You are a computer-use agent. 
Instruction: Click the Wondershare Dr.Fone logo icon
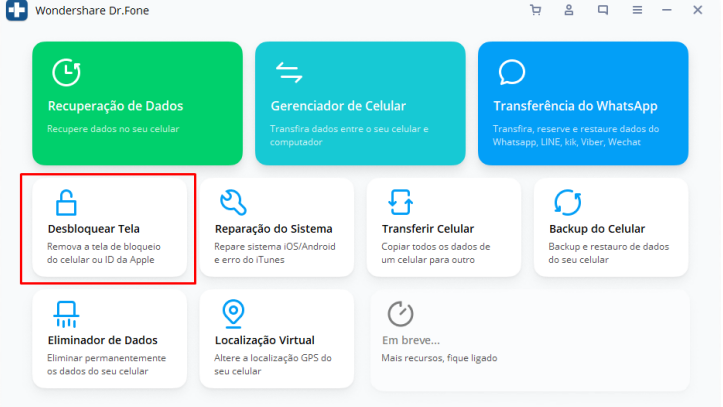tap(17, 10)
